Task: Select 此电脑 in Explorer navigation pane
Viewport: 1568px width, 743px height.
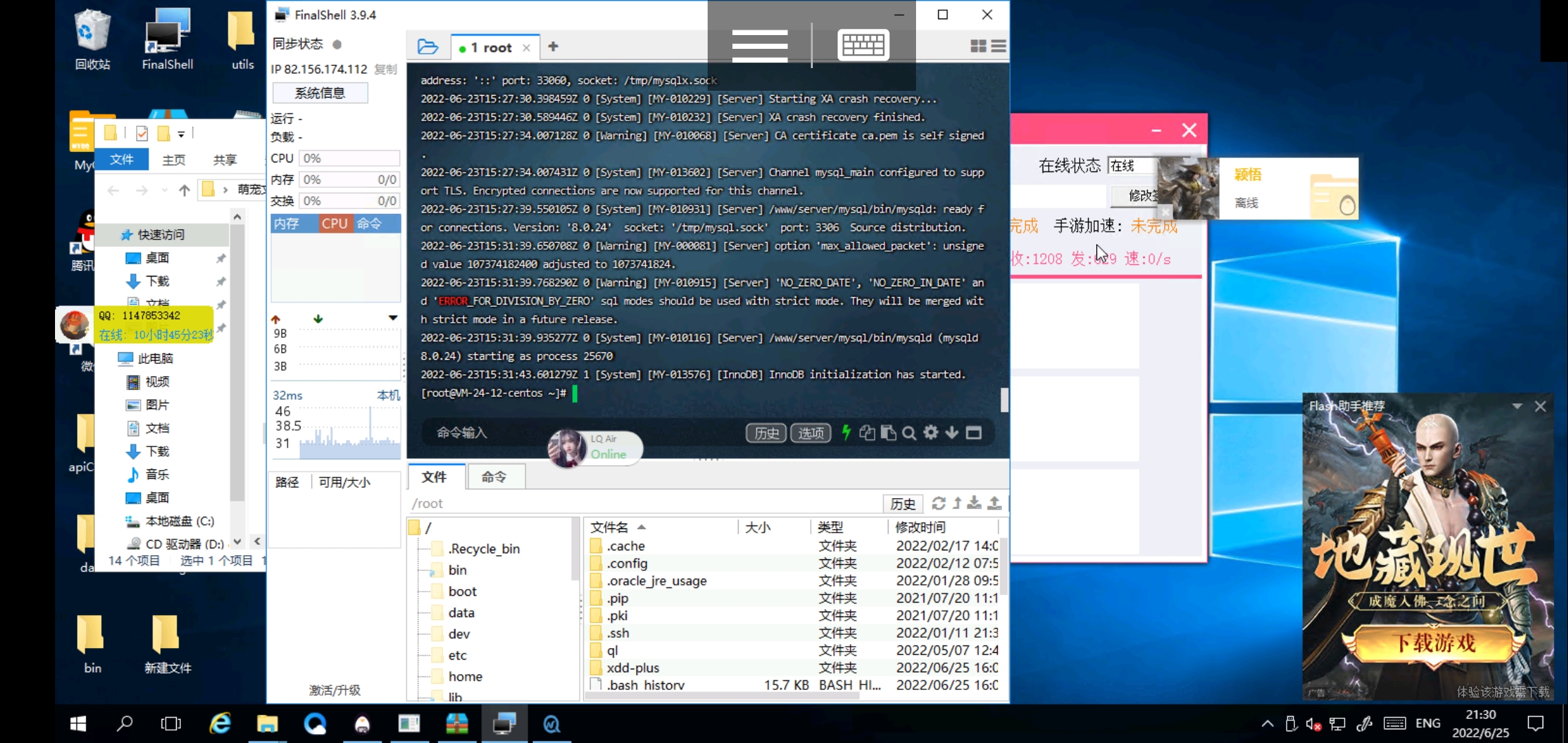Action: coord(155,358)
